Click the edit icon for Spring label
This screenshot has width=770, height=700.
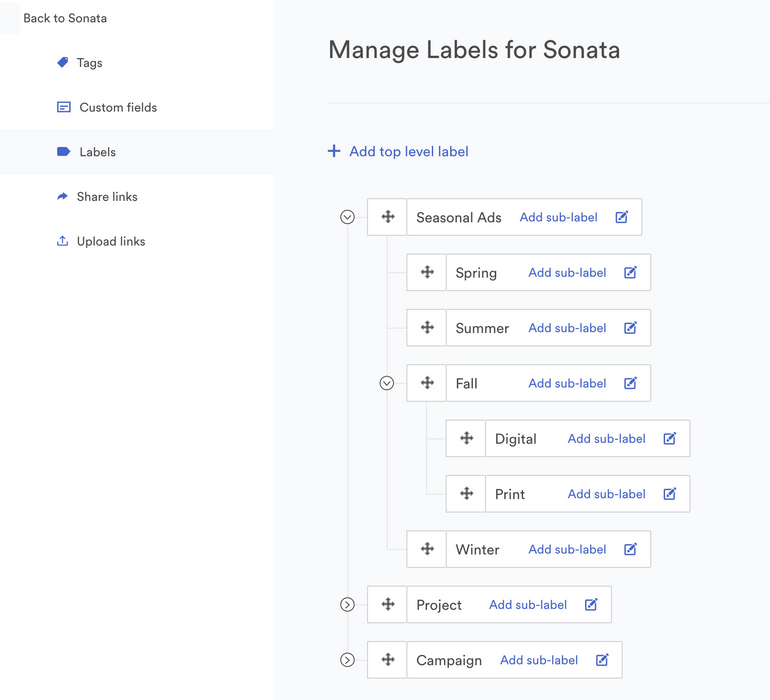pos(631,273)
